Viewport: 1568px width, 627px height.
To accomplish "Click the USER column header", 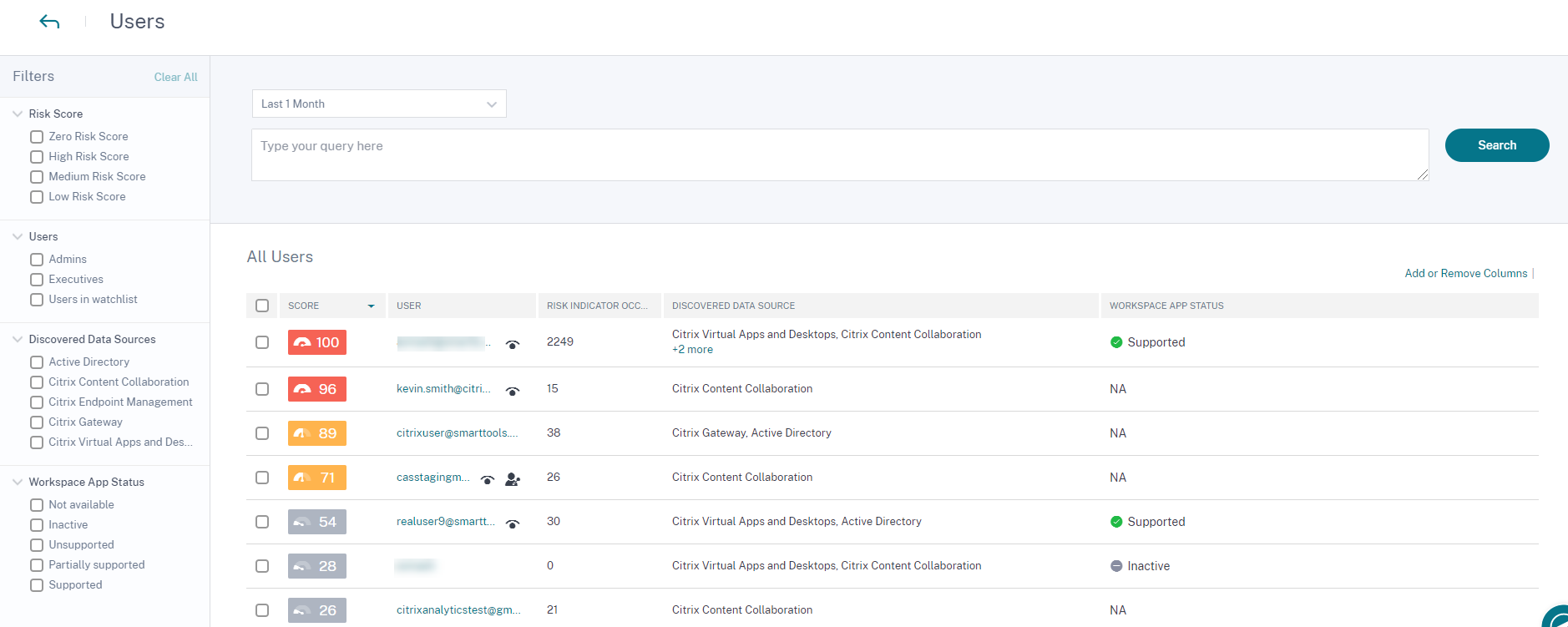I will click(x=462, y=306).
